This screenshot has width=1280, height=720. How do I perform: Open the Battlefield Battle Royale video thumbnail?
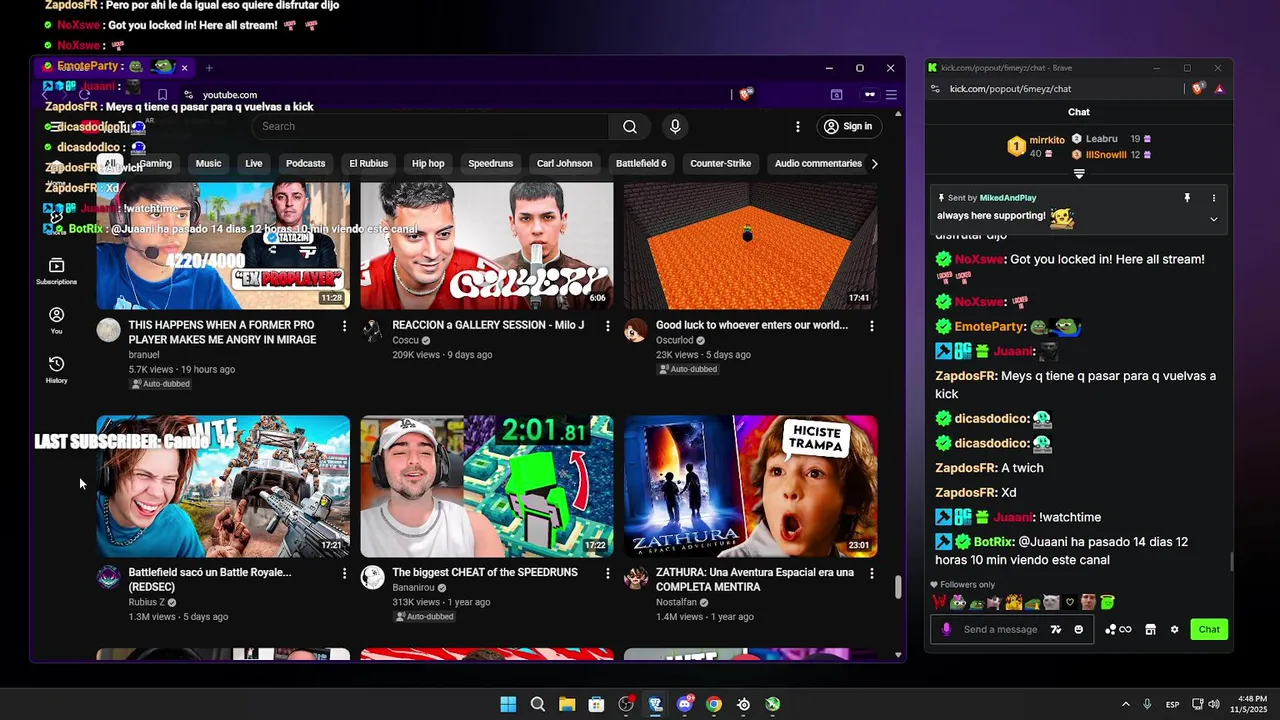pos(223,486)
